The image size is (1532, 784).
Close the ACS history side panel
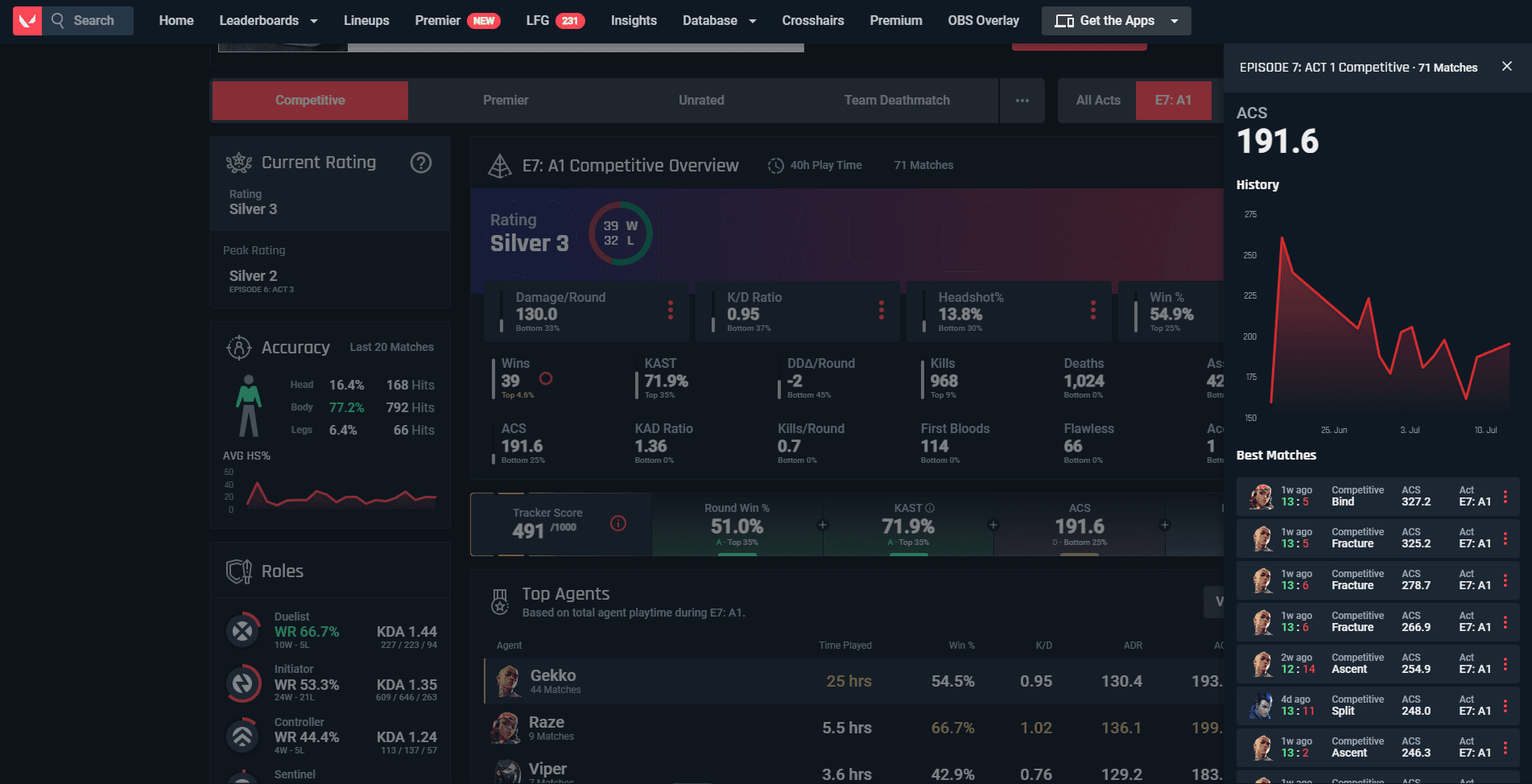1506,67
